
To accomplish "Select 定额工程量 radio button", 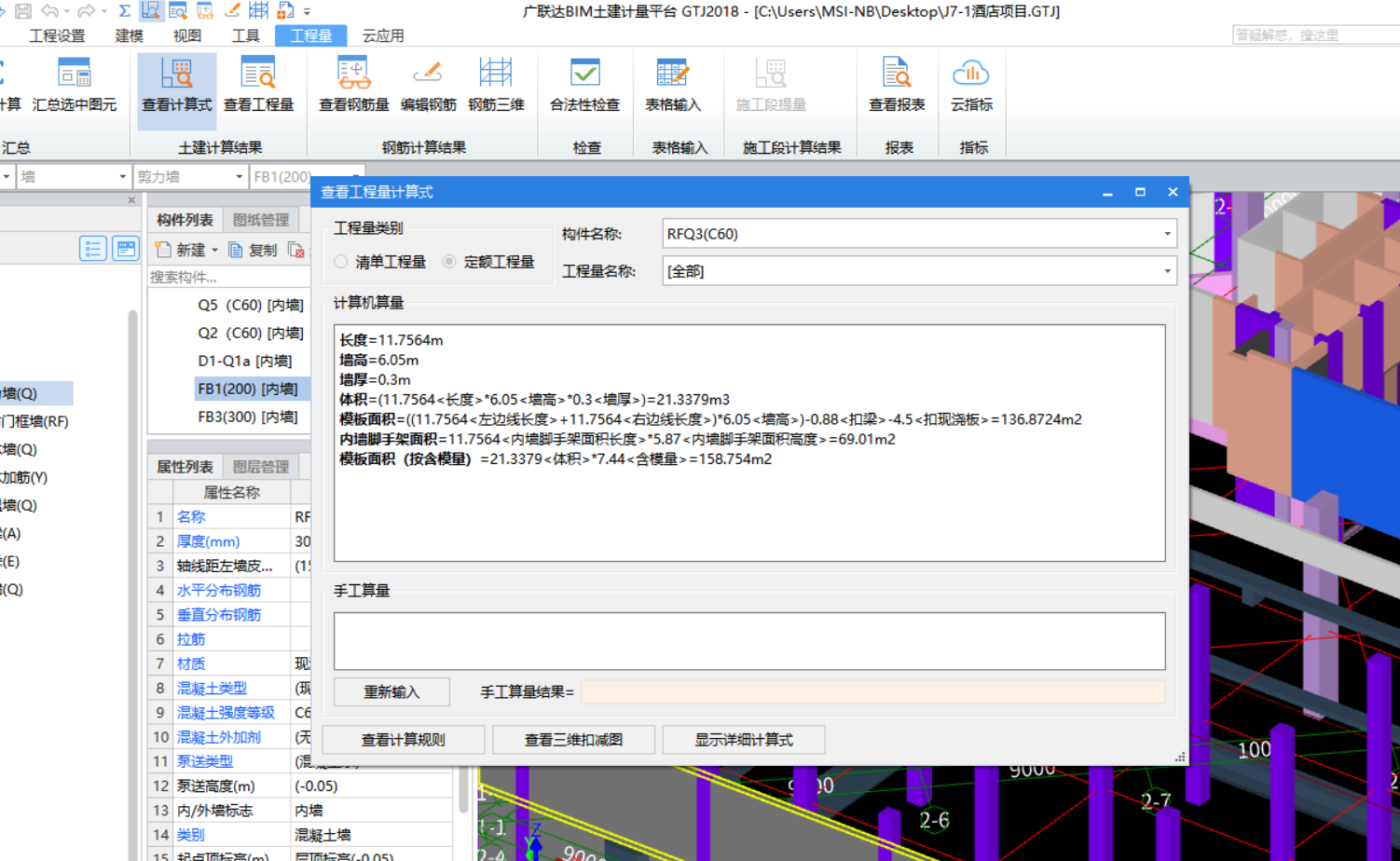I will point(449,262).
